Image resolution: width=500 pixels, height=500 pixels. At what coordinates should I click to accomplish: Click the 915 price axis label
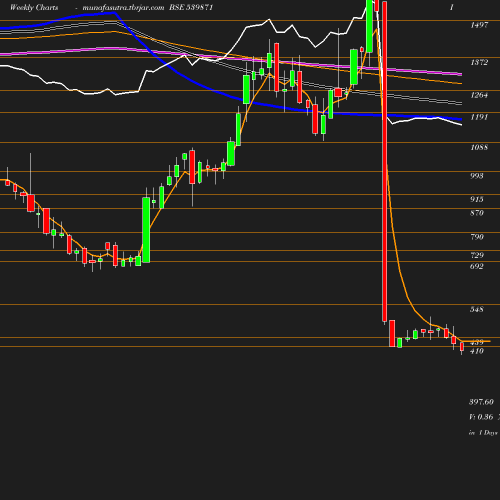[x=477, y=199]
